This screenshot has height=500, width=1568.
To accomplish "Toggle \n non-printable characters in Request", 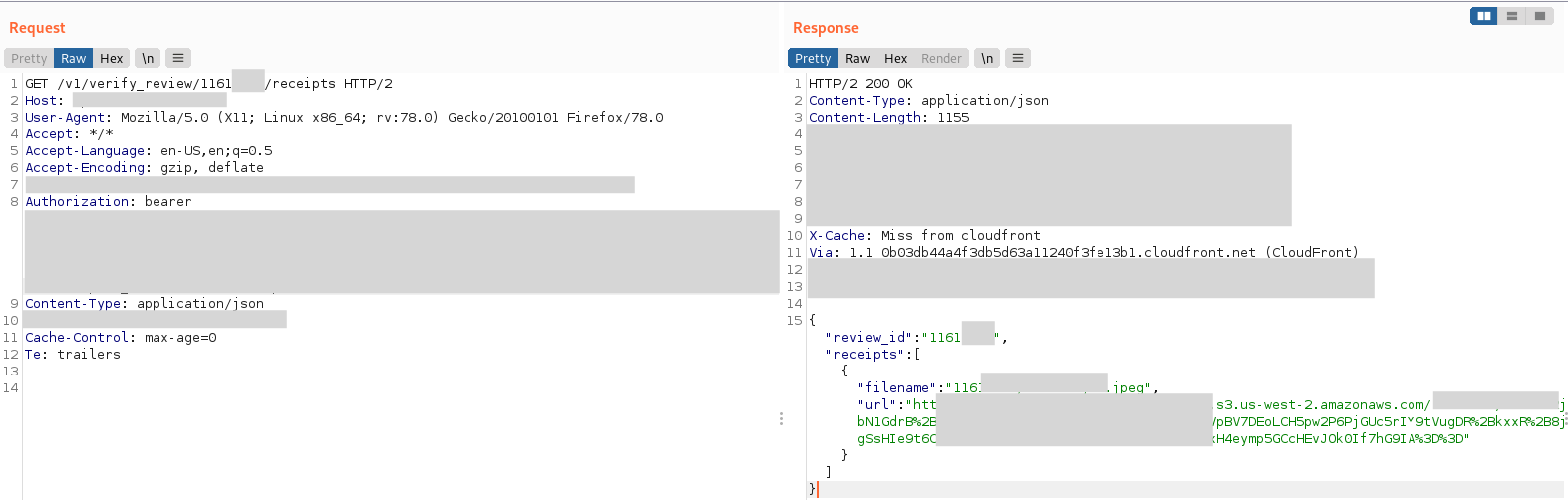I will pos(148,59).
